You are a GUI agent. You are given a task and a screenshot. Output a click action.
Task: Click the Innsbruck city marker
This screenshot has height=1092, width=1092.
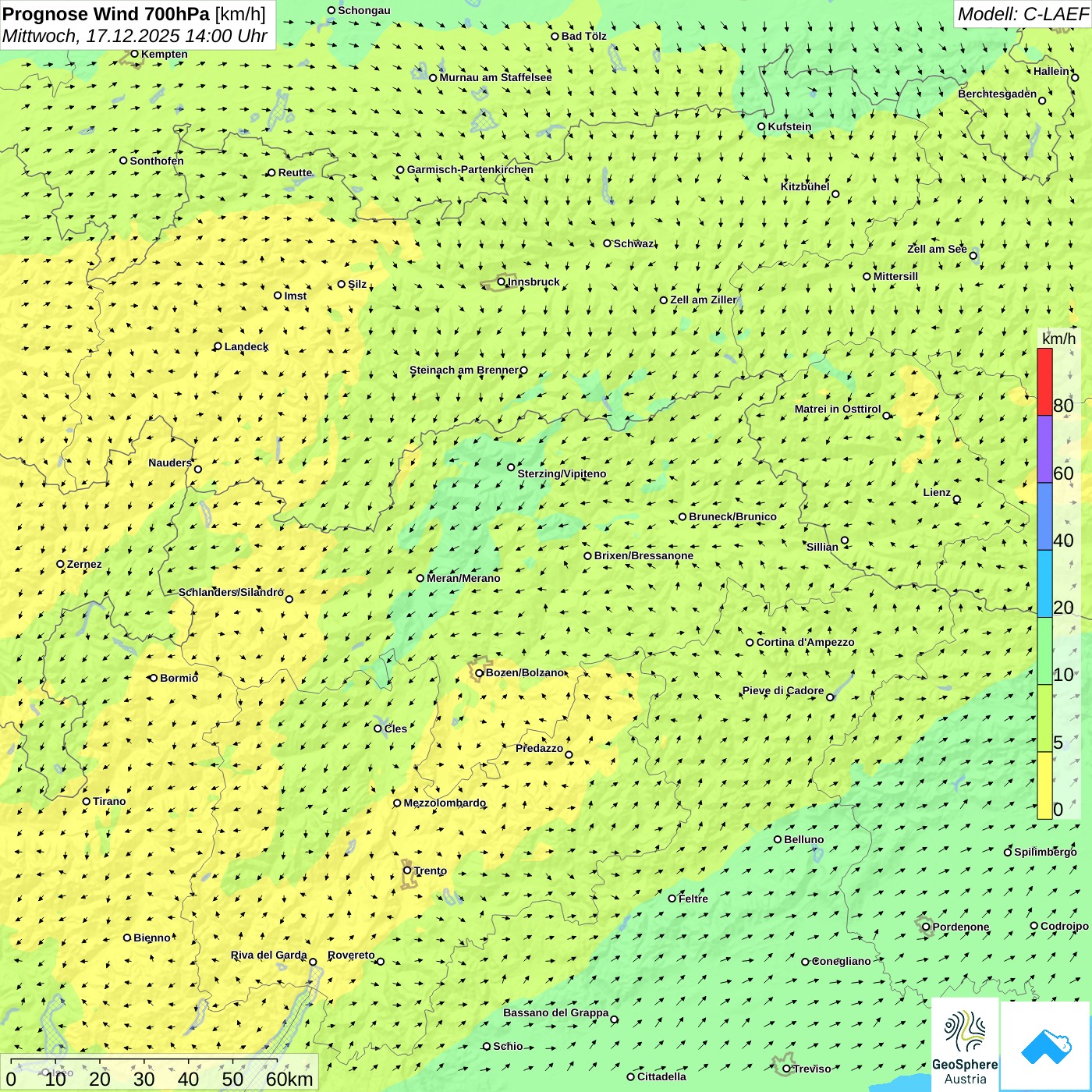pyautogui.click(x=502, y=282)
